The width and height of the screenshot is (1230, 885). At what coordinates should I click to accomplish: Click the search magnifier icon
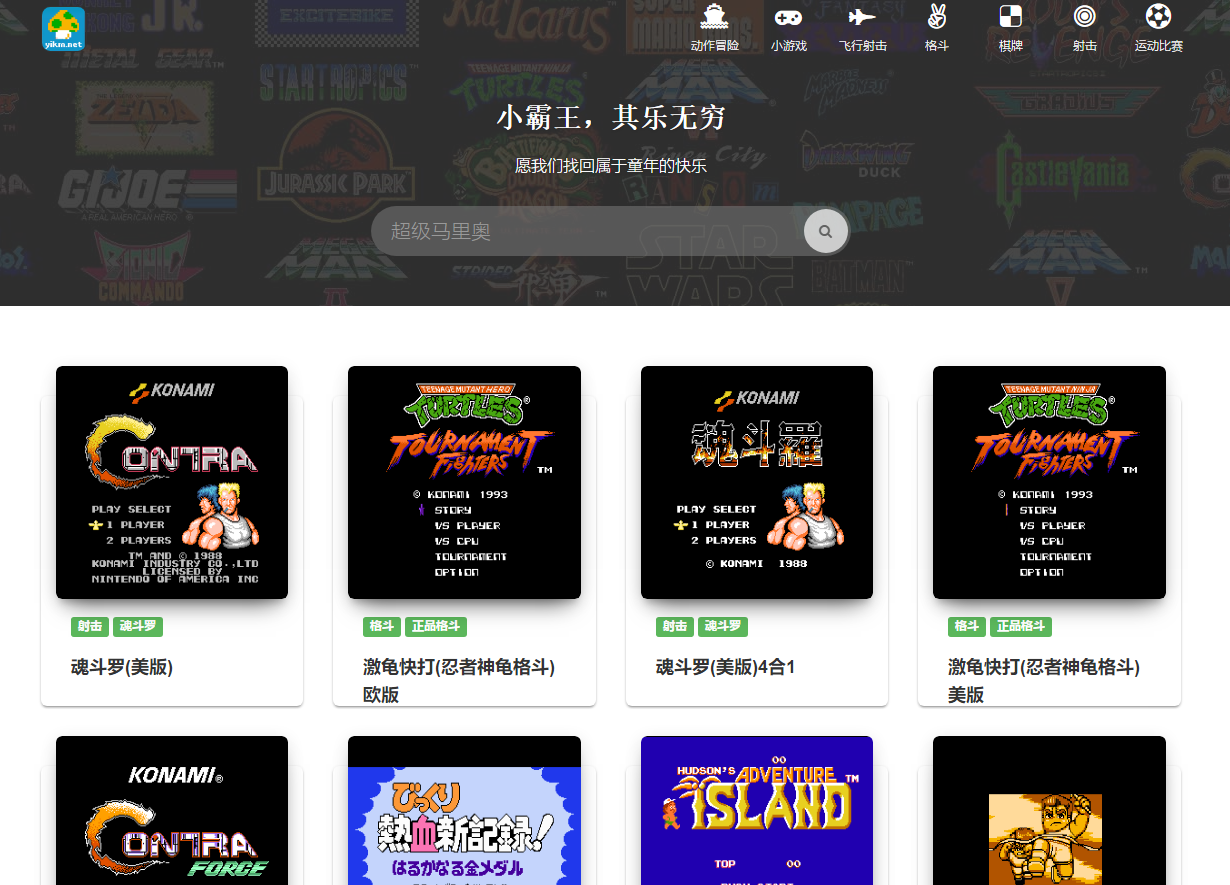pos(825,231)
